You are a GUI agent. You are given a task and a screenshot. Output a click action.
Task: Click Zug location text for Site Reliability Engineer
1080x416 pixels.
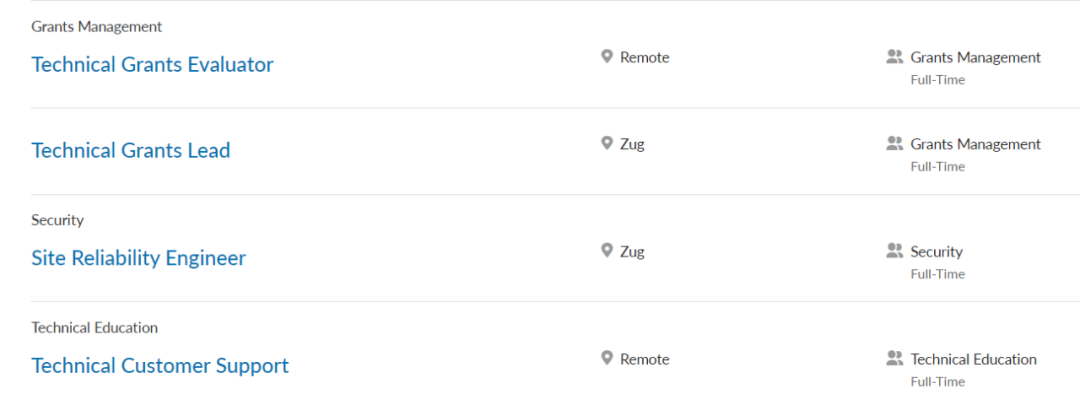pyautogui.click(x=632, y=251)
